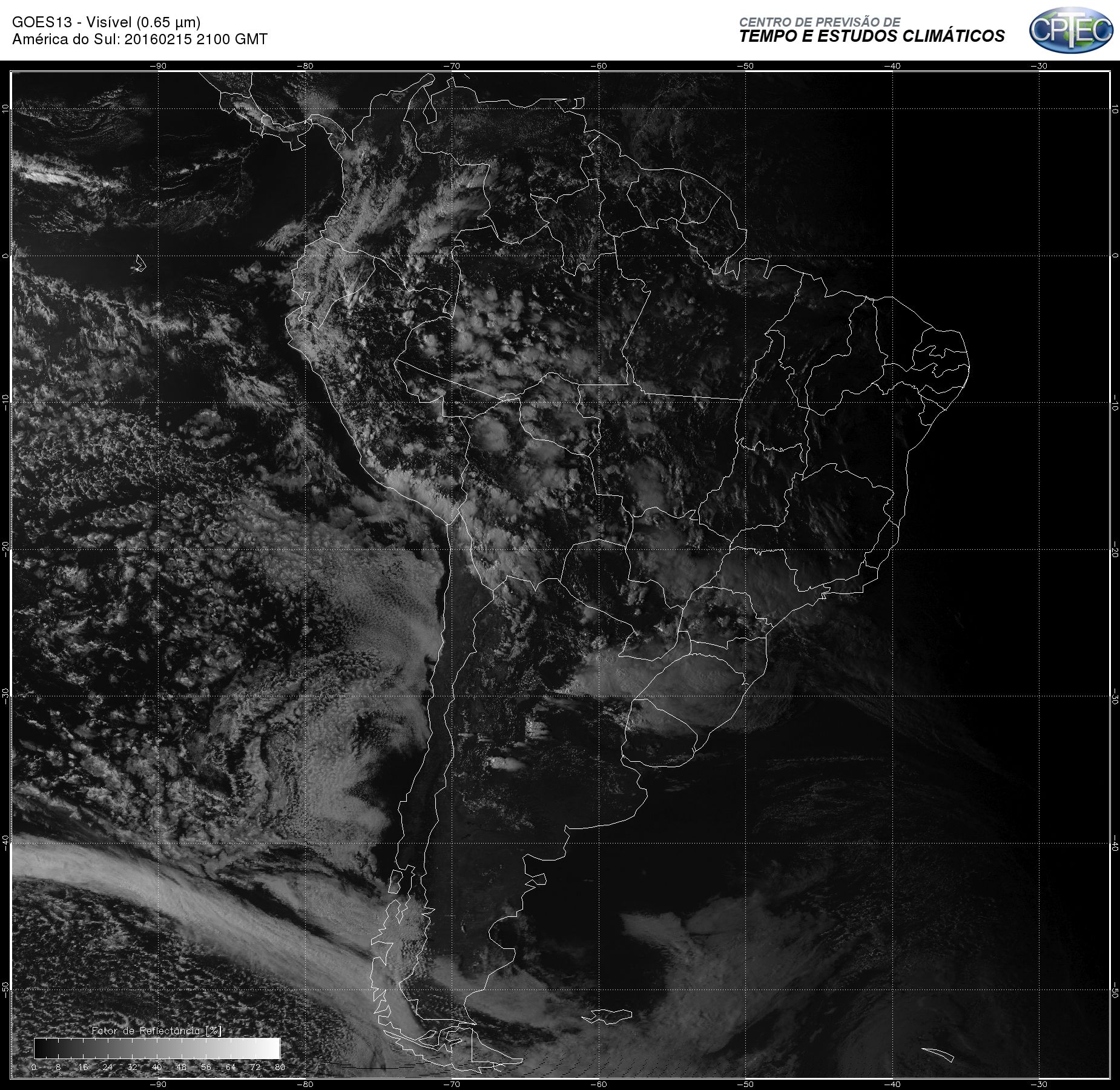This screenshot has height=1090, width=1120.
Task: Click the '-30' longitude label on top axis
Action: point(1039,66)
